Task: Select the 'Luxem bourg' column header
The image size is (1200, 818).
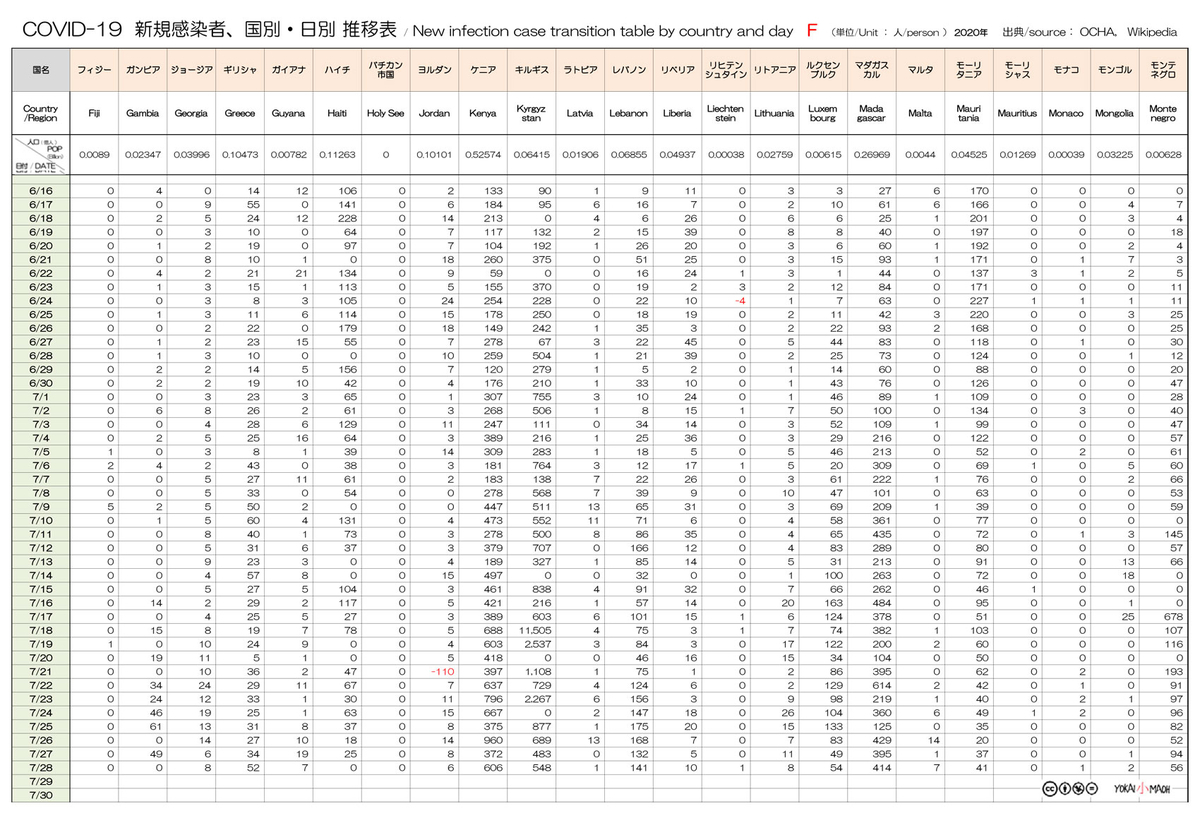Action: 822,113
